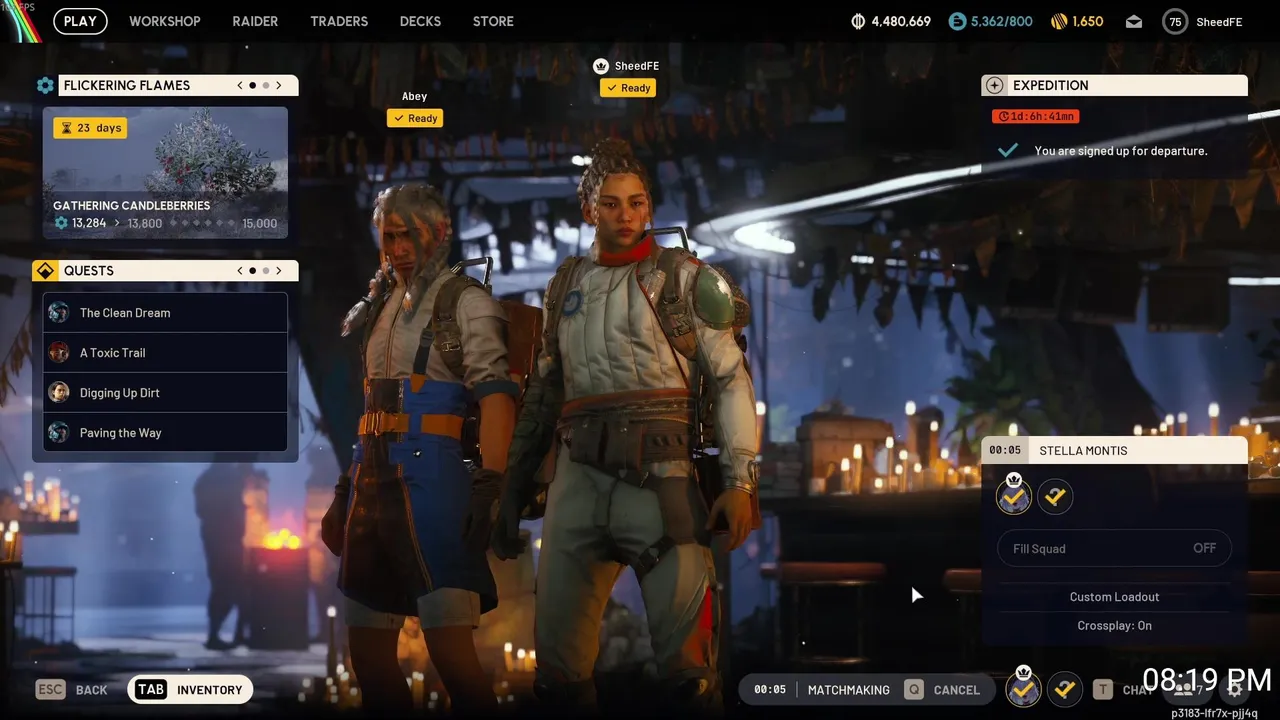Click second squad member ready icon in panel
Viewport: 1280px width, 720px height.
(x=1055, y=496)
